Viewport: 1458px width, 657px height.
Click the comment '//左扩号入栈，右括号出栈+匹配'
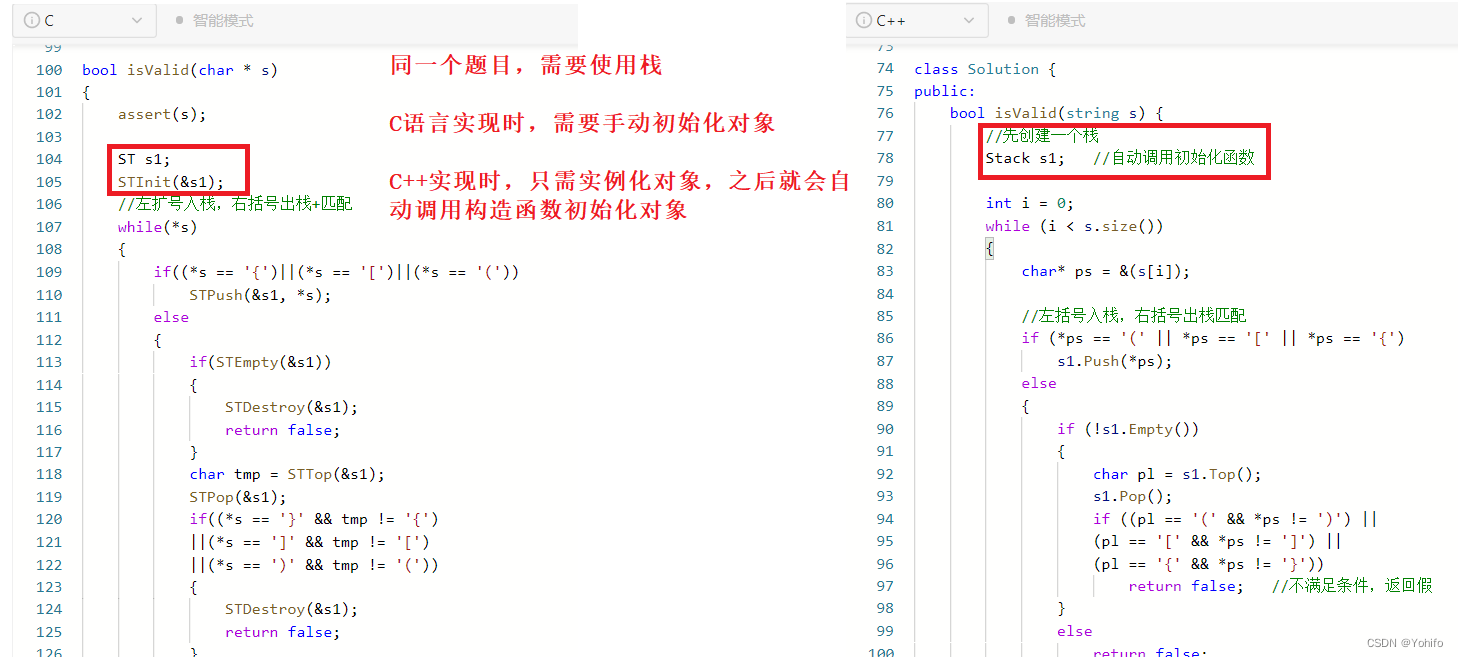click(x=235, y=204)
